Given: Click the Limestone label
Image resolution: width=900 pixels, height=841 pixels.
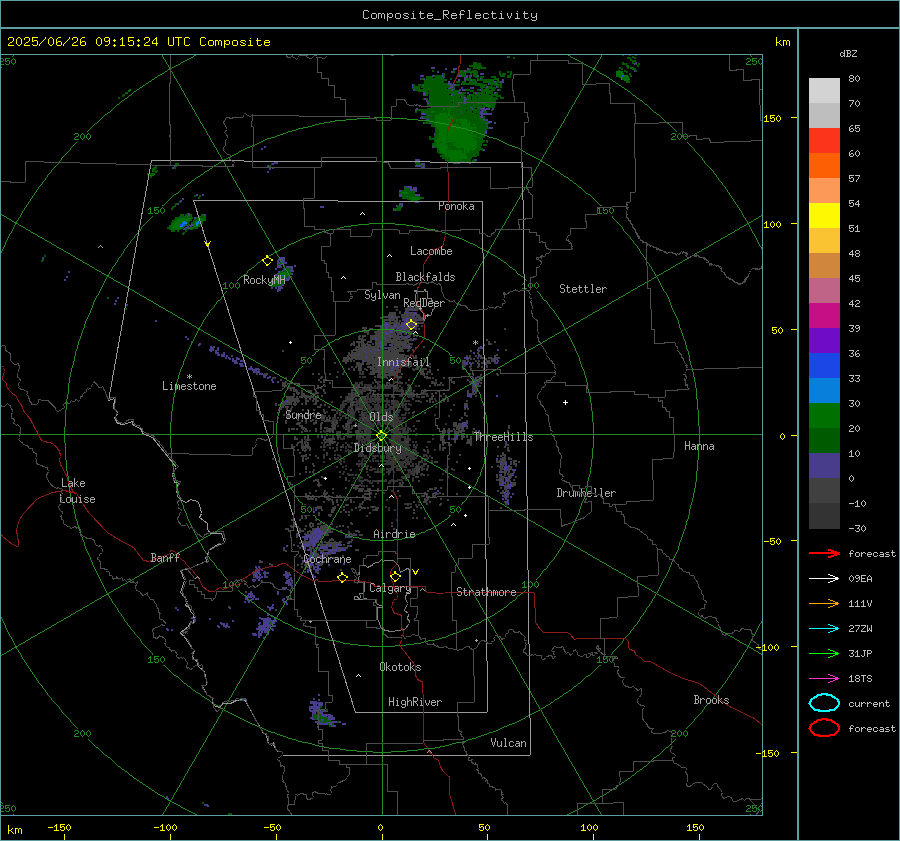Looking at the screenshot, I should pos(189,386).
